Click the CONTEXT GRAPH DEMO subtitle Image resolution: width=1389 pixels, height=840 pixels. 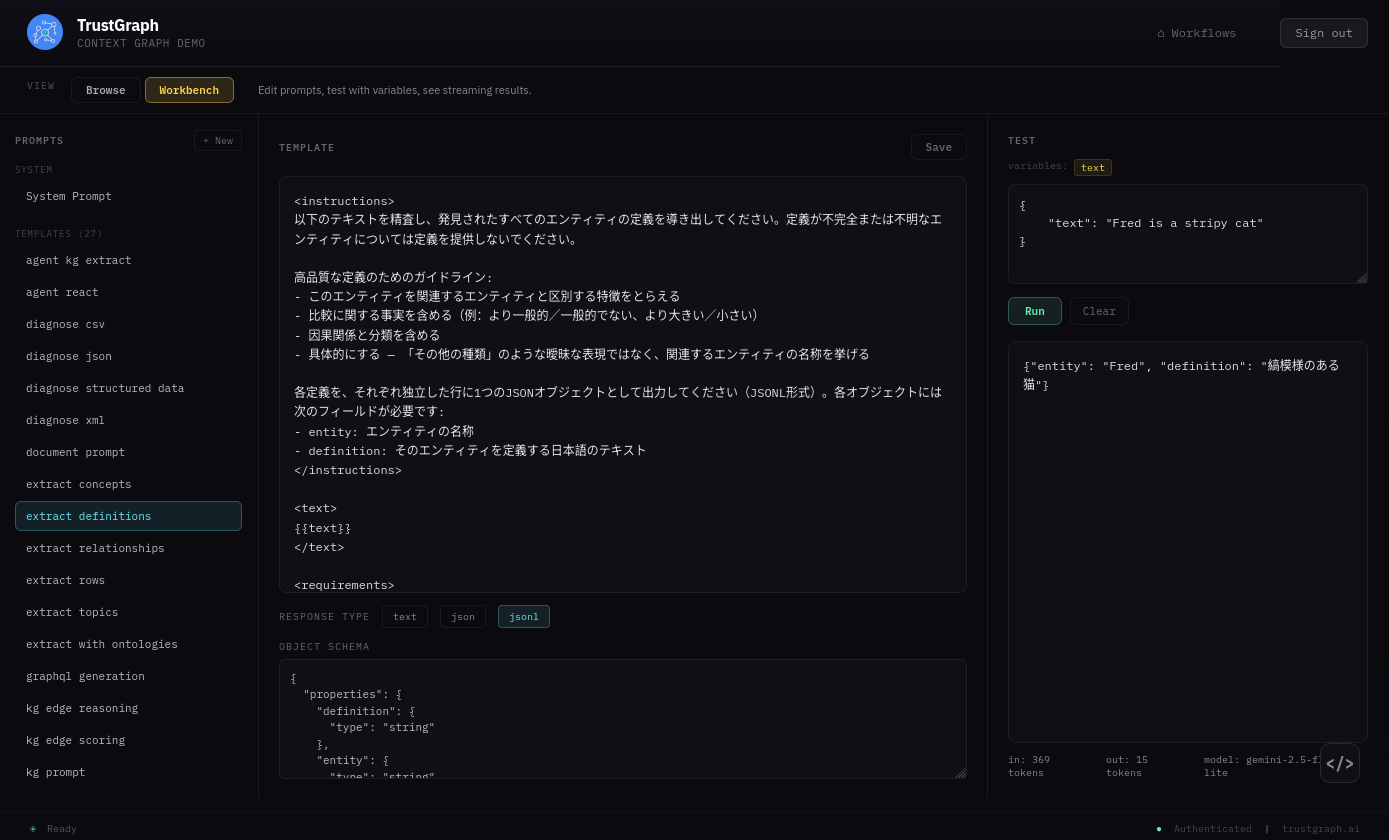click(x=141, y=44)
